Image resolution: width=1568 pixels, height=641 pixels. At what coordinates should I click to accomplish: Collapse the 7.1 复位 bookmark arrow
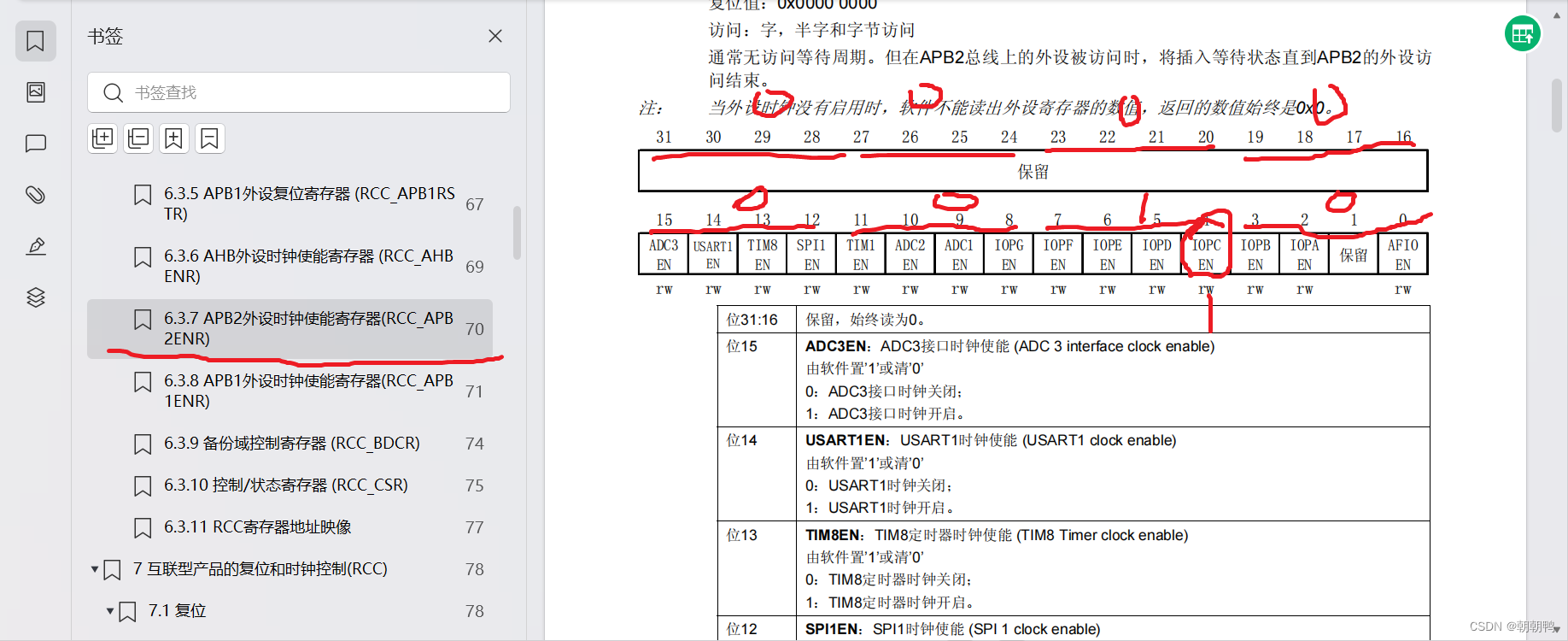click(x=110, y=611)
